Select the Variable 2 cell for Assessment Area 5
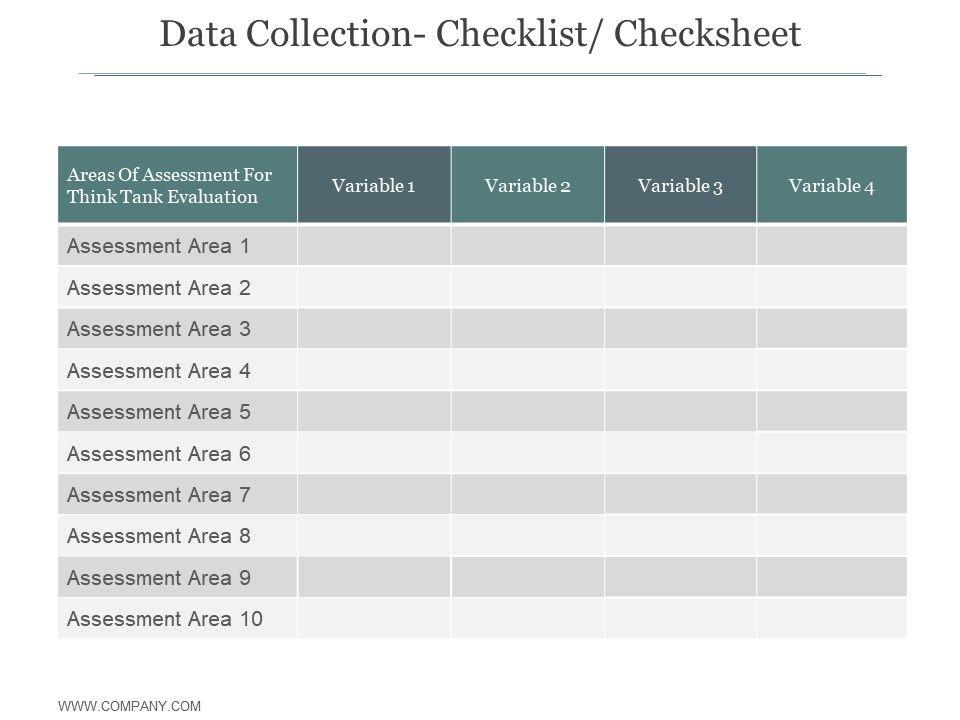 point(527,412)
